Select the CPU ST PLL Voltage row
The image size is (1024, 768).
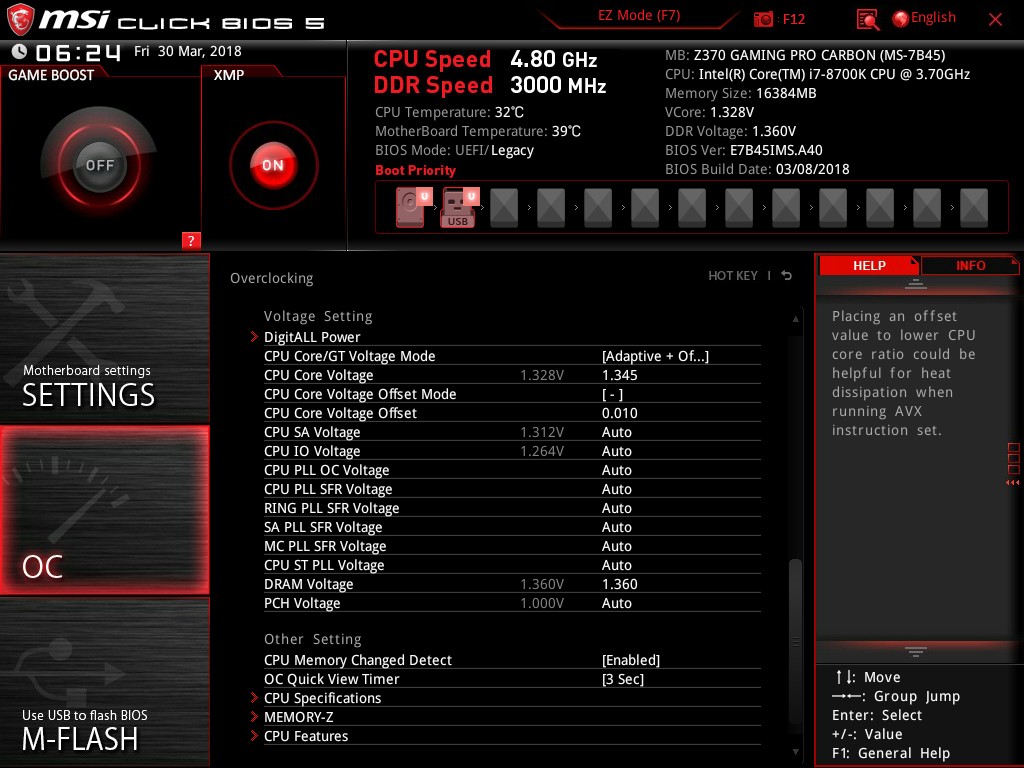coord(512,565)
